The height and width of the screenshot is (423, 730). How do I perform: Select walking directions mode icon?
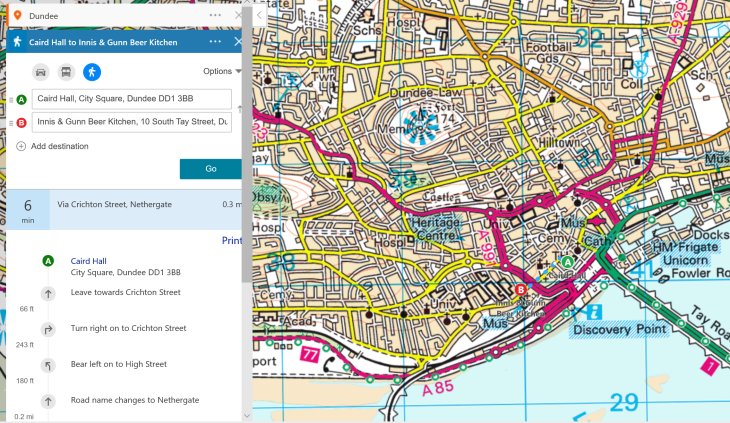point(91,72)
